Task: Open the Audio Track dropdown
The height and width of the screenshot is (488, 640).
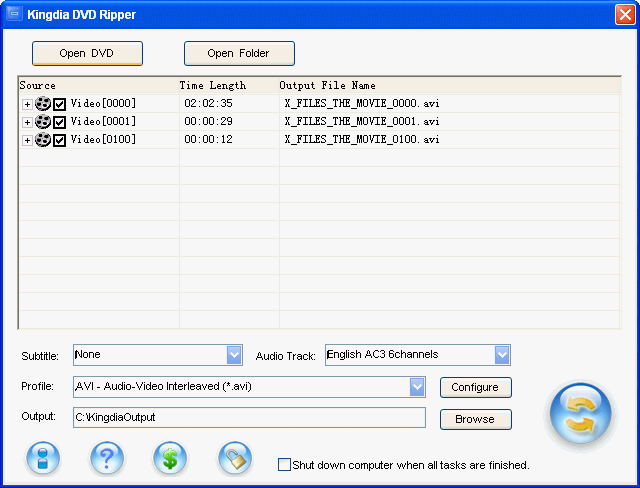Action: (502, 355)
